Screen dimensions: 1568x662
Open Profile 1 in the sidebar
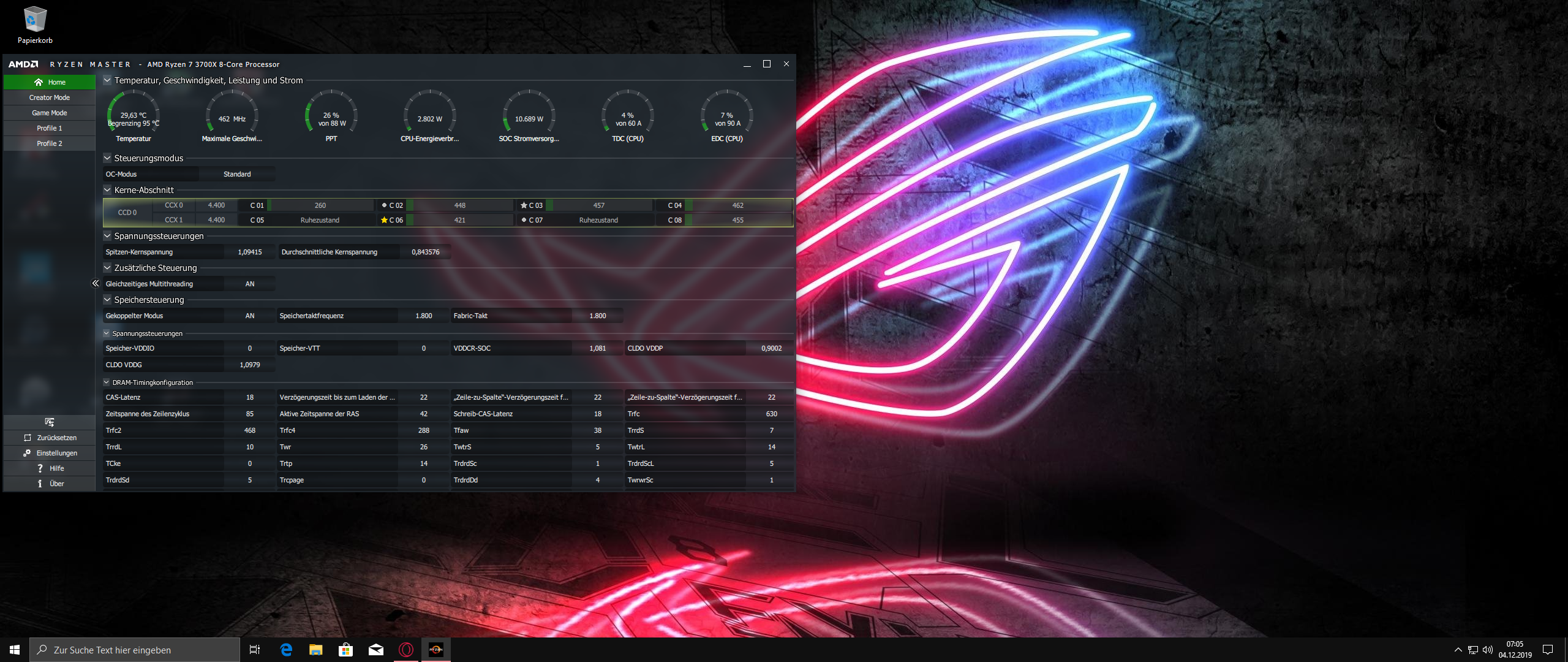point(50,128)
